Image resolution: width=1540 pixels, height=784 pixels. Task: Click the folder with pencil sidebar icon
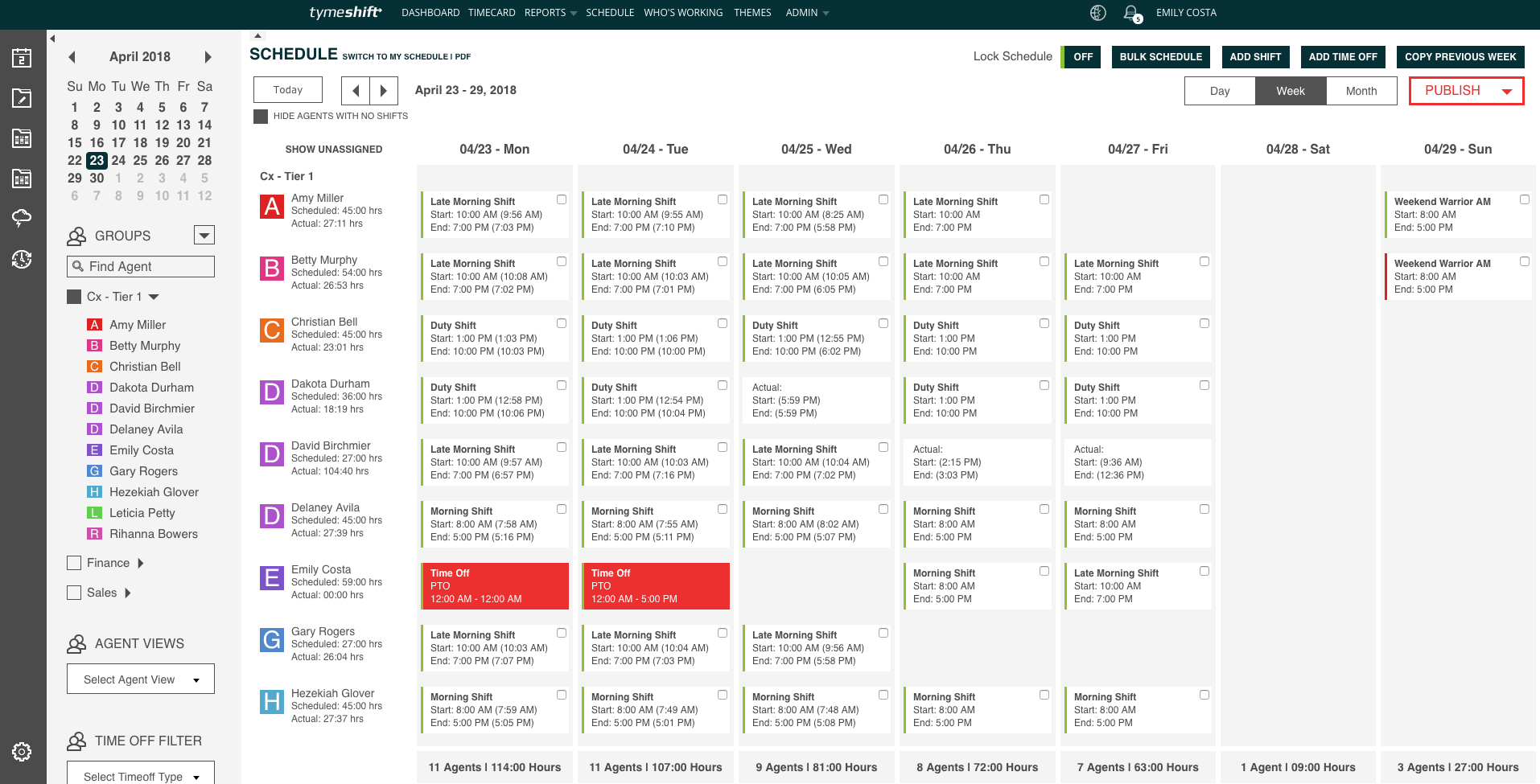[x=22, y=98]
